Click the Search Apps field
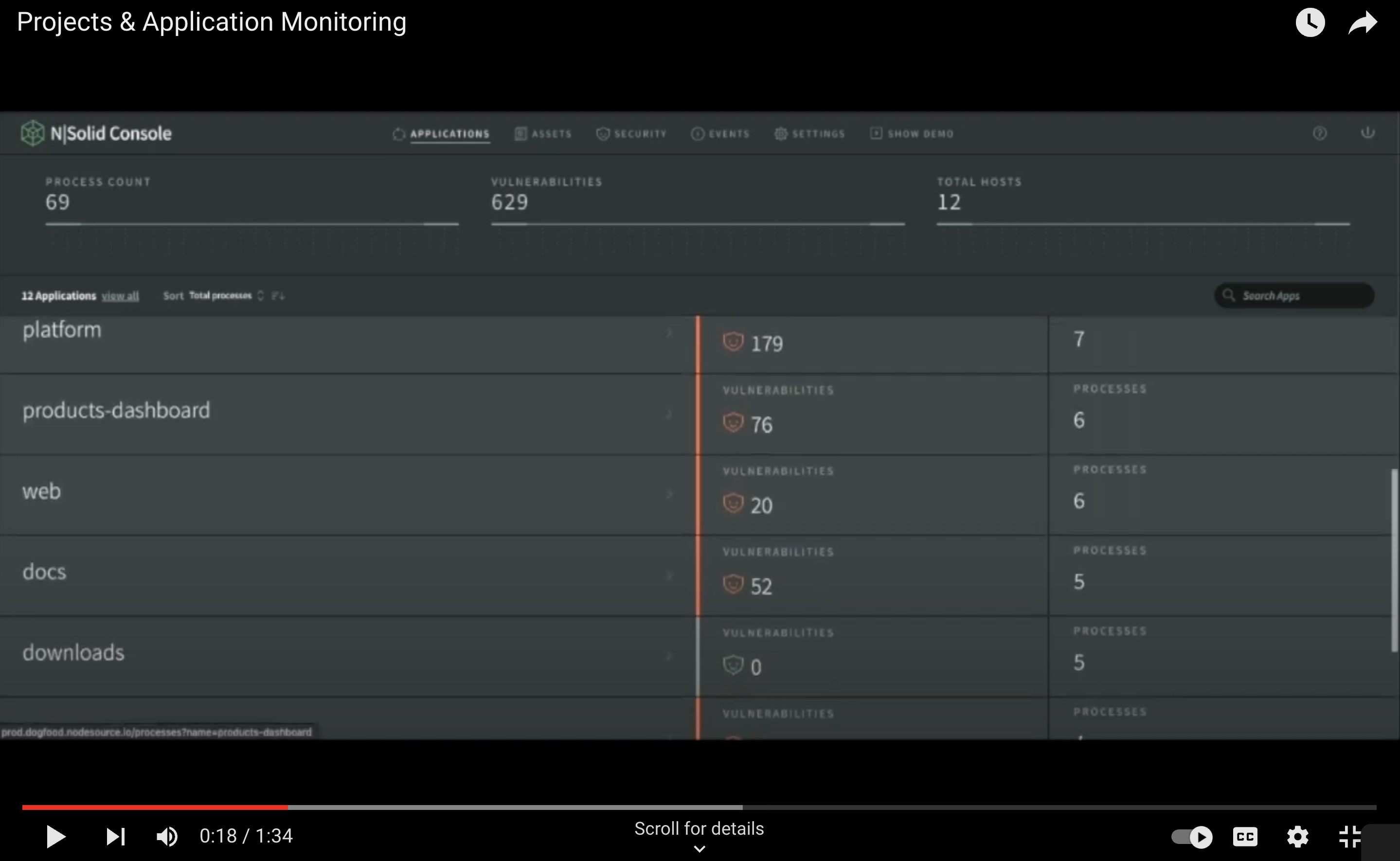1400x861 pixels. [x=1301, y=296]
